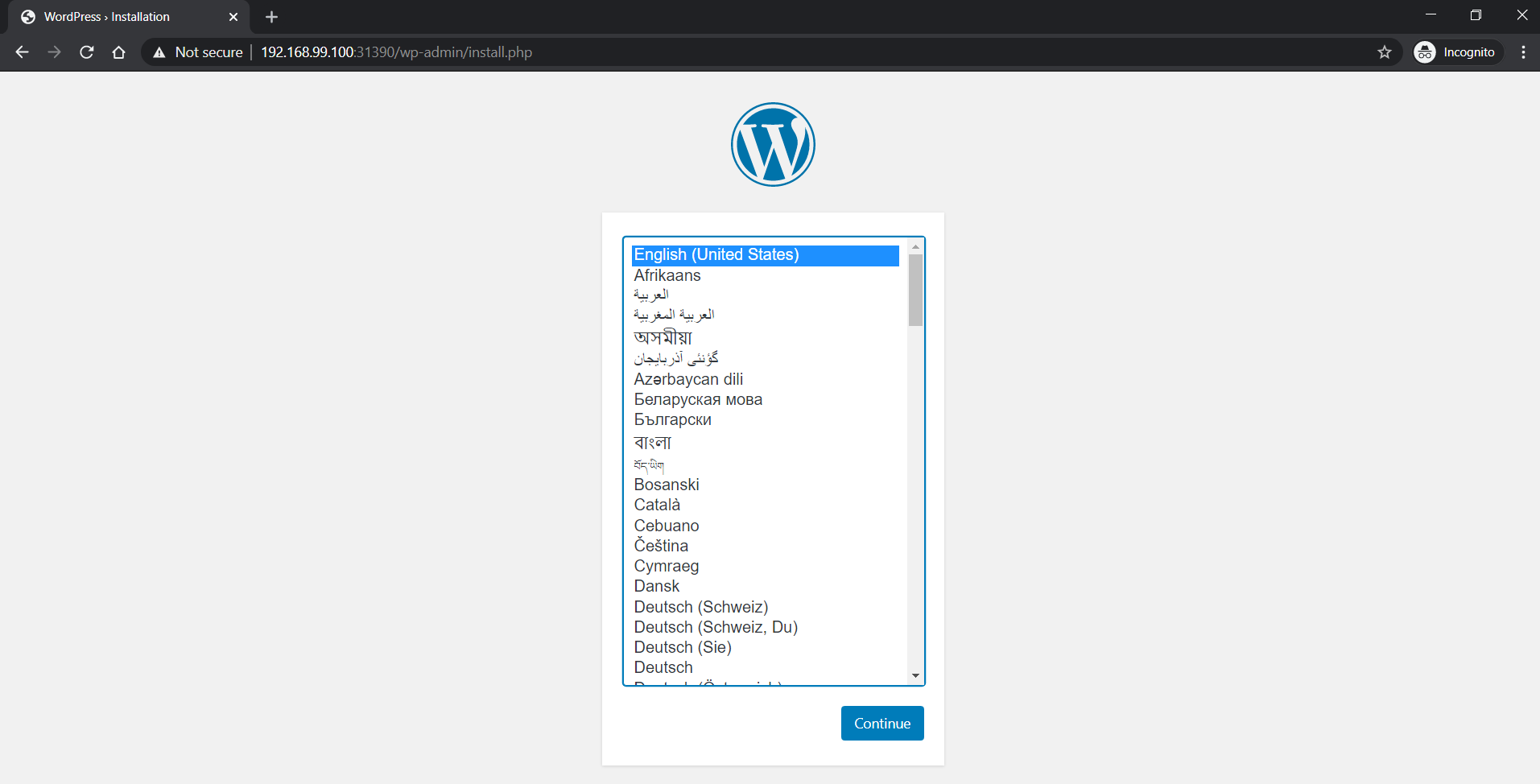
Task: Select Čeština language option
Action: pyautogui.click(x=766, y=546)
